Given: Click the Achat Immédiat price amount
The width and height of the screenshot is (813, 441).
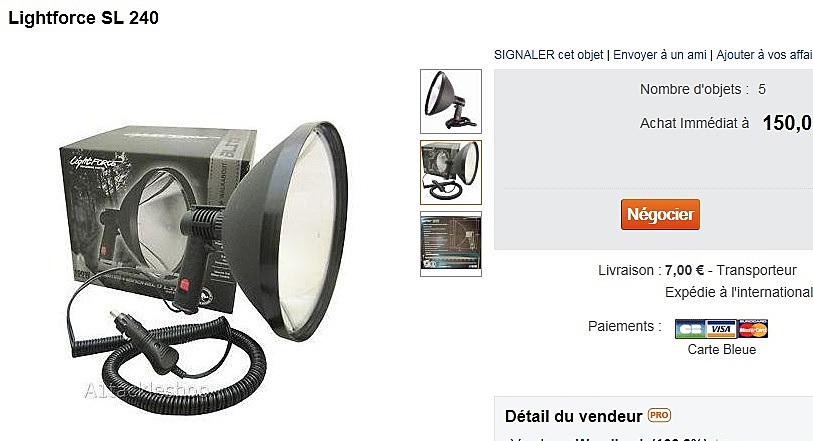Looking at the screenshot, I should click(x=788, y=123).
